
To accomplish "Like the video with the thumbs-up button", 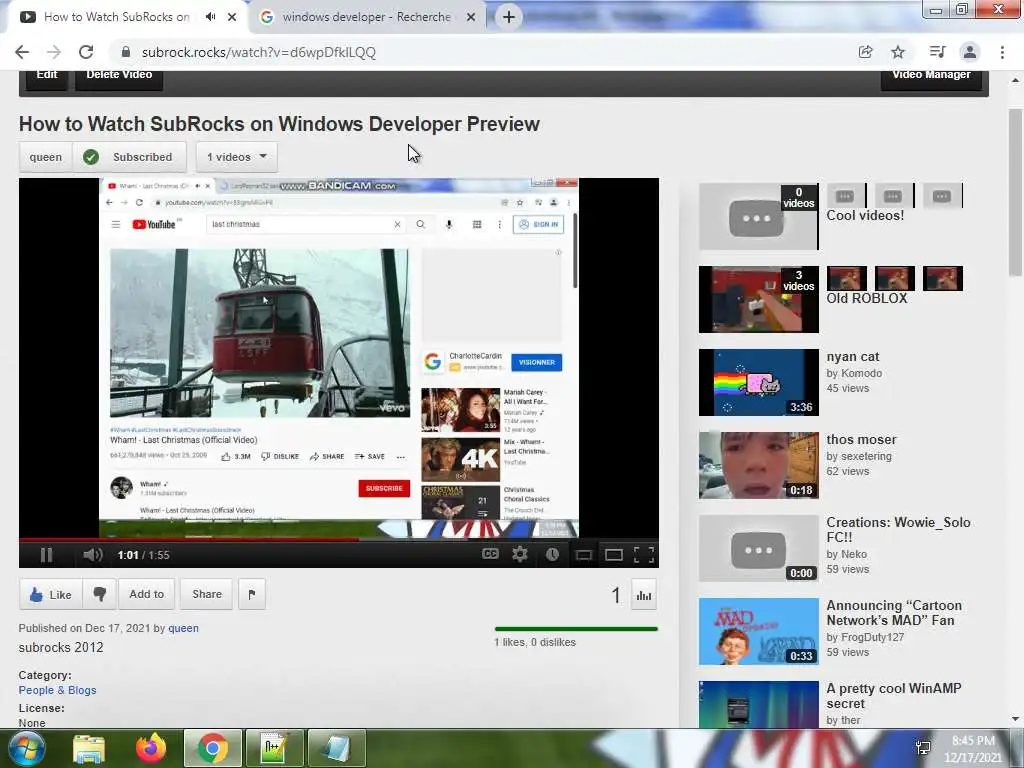I will point(50,594).
